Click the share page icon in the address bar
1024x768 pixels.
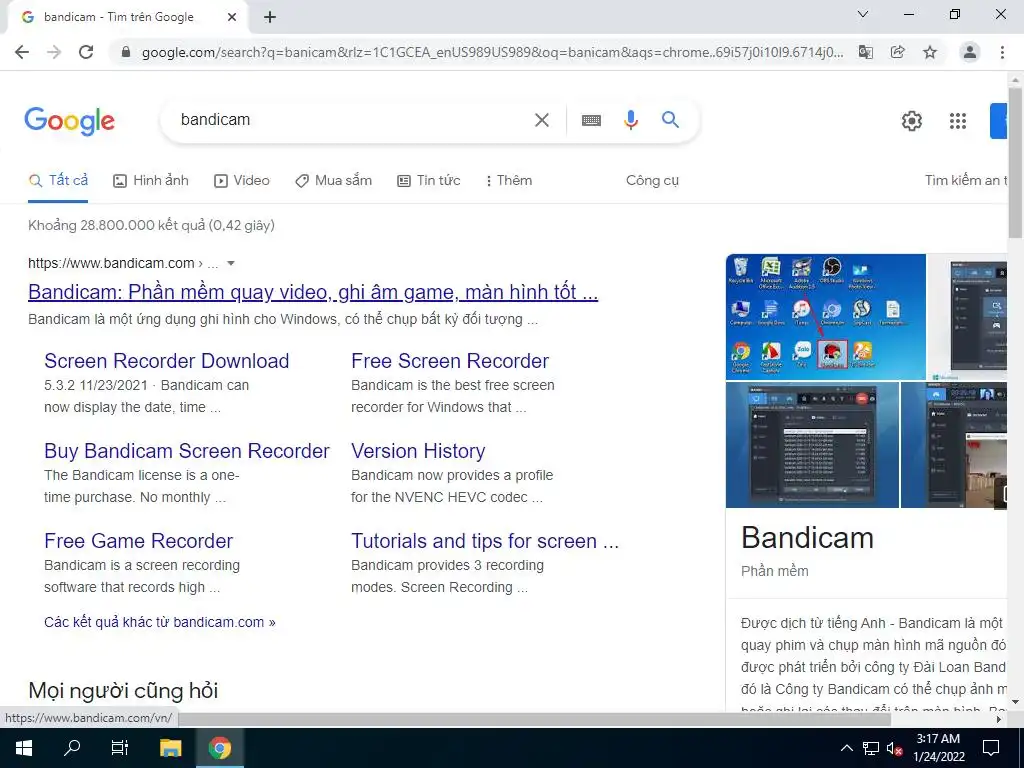pyautogui.click(x=898, y=52)
